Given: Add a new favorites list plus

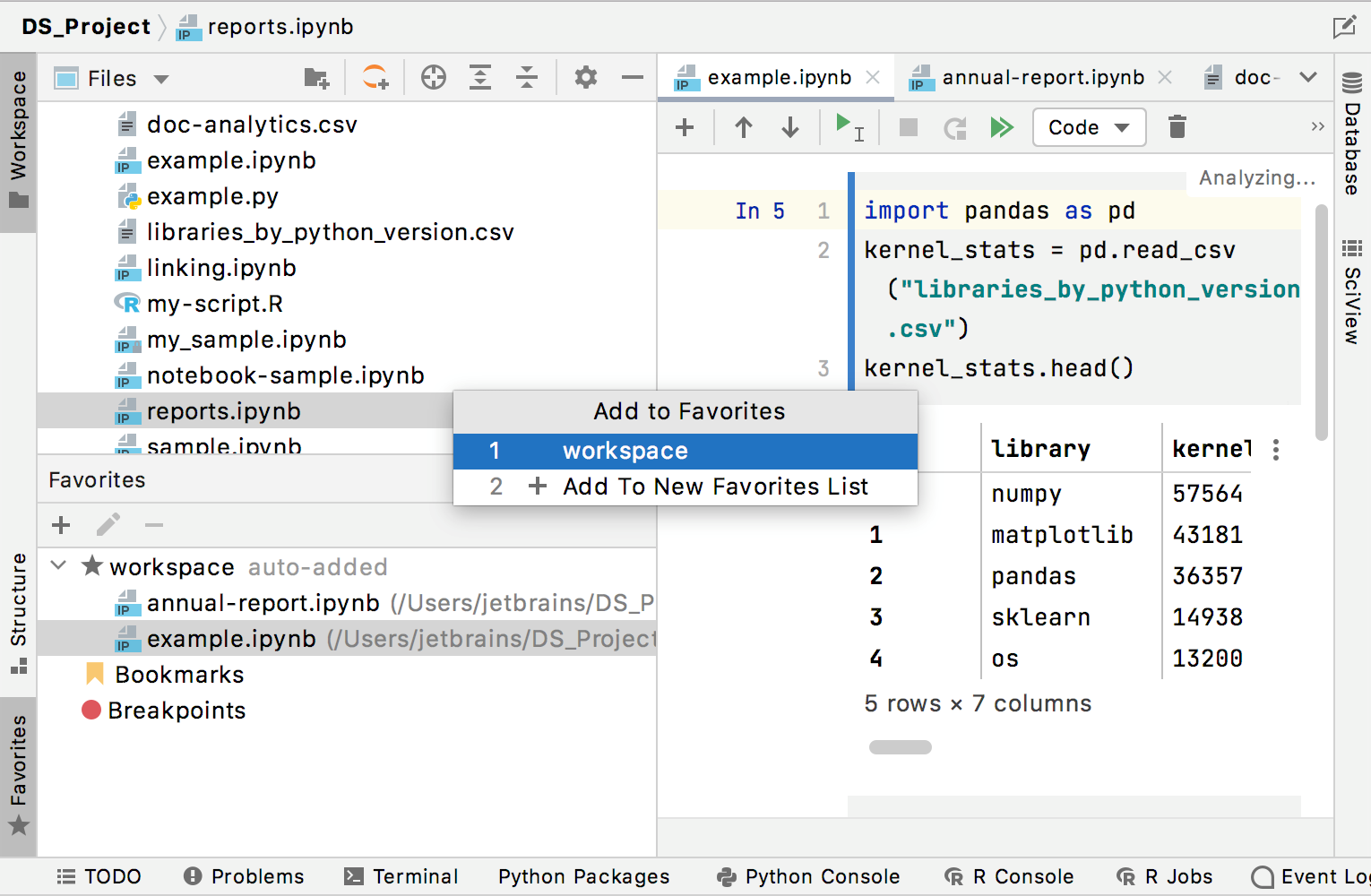Looking at the screenshot, I should tap(61, 525).
